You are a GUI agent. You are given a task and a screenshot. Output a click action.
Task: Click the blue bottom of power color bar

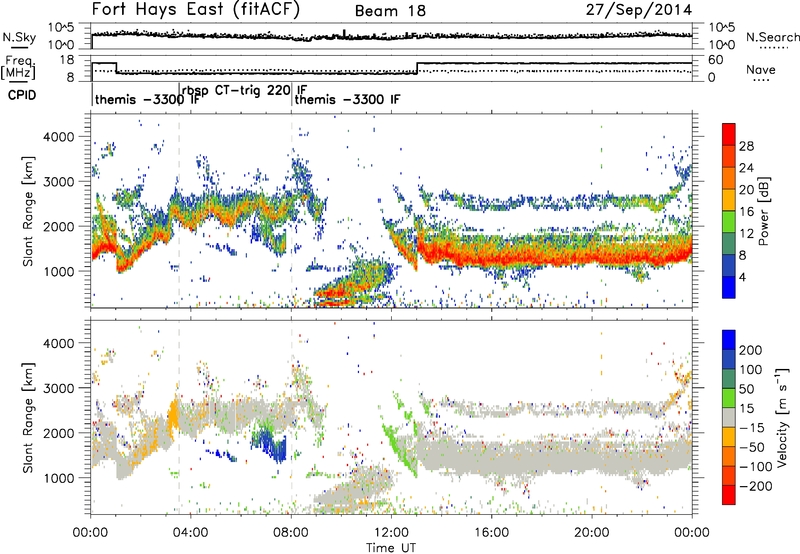click(x=729, y=287)
